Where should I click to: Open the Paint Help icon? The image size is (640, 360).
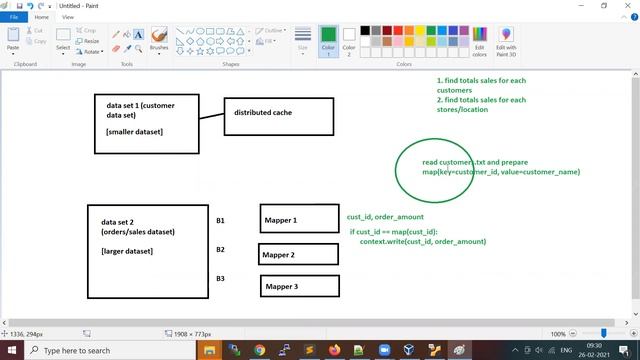pos(634,17)
